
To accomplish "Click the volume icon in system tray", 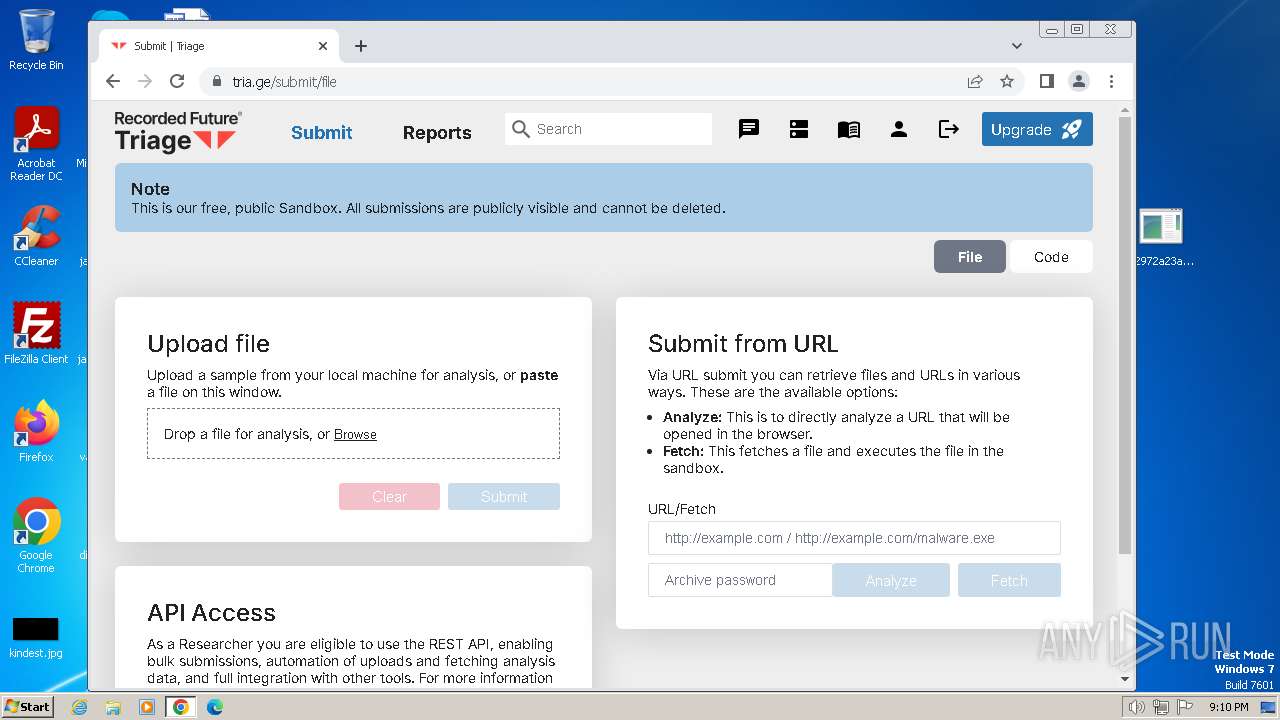I will click(x=1137, y=707).
